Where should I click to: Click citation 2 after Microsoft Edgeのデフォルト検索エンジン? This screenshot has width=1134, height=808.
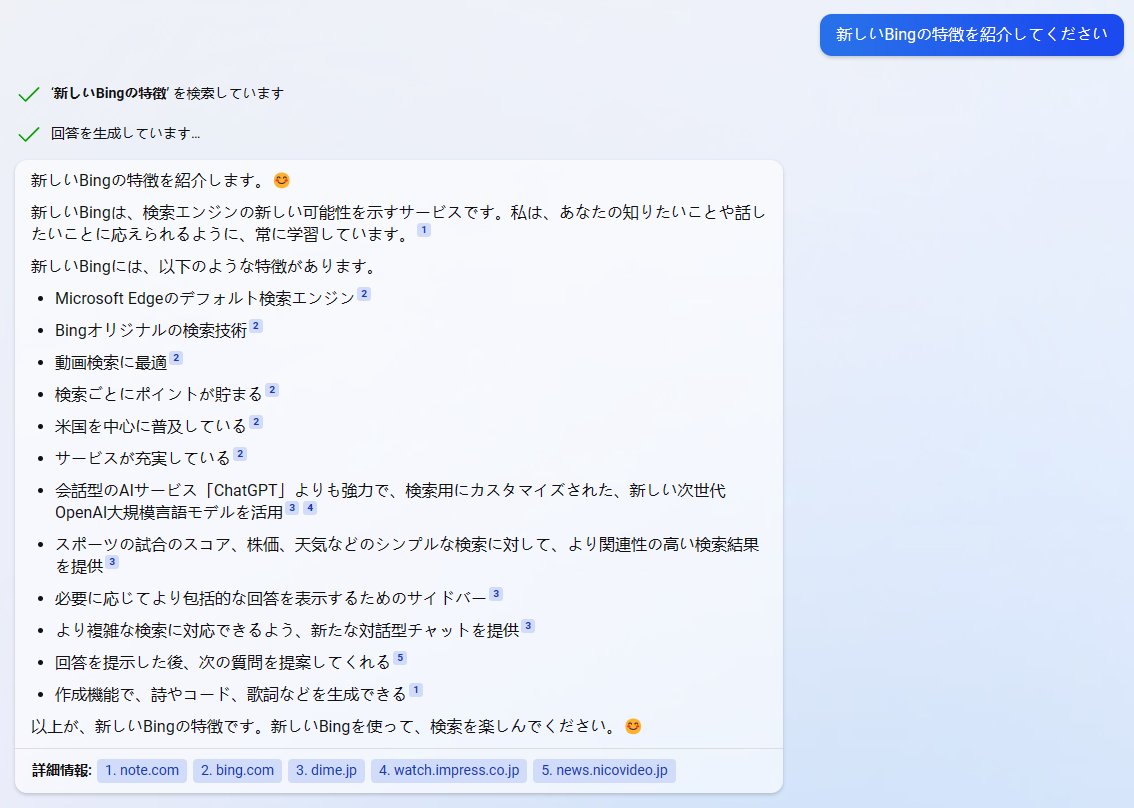tap(364, 294)
